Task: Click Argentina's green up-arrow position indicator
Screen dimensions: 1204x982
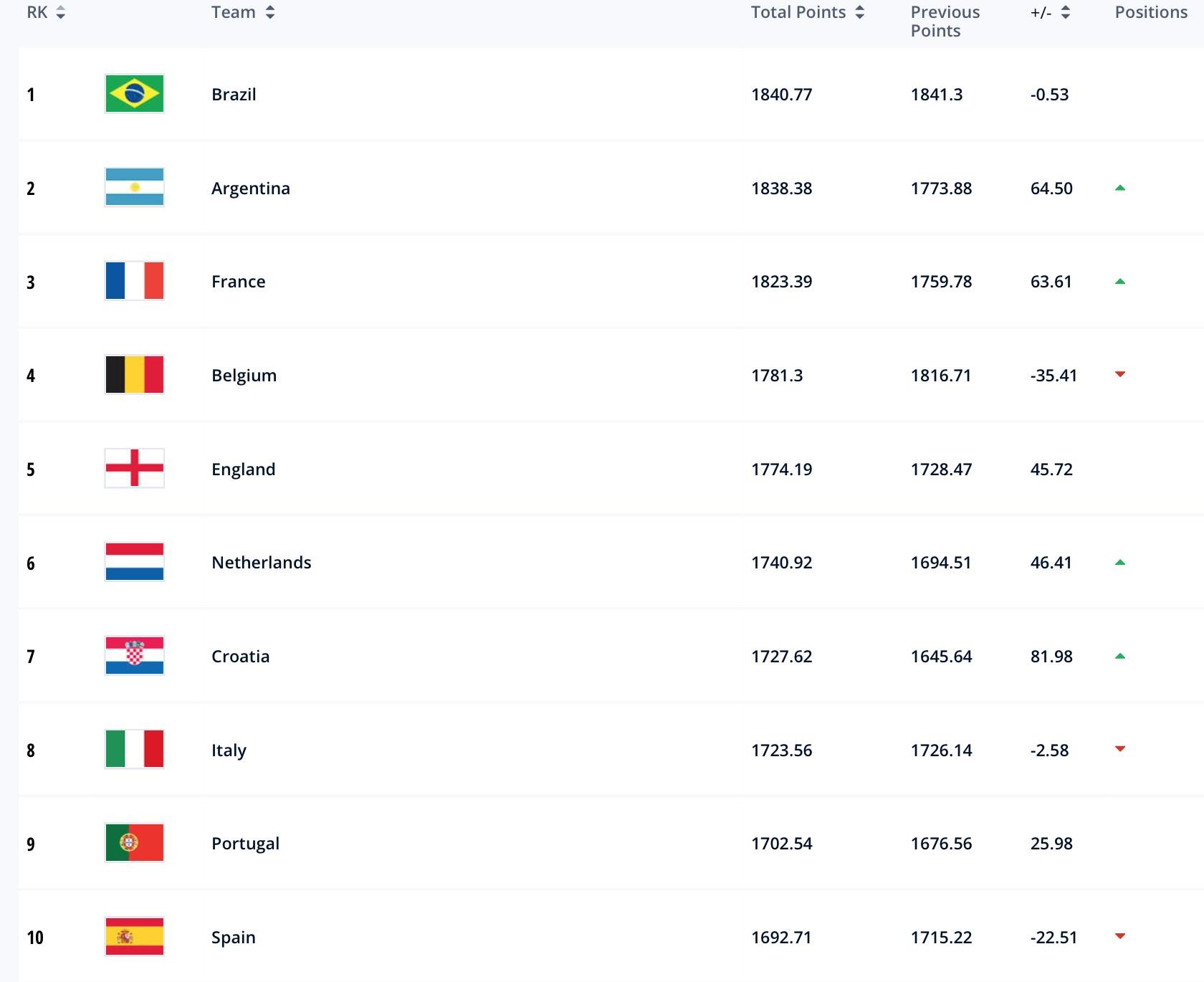Action: pos(1120,188)
